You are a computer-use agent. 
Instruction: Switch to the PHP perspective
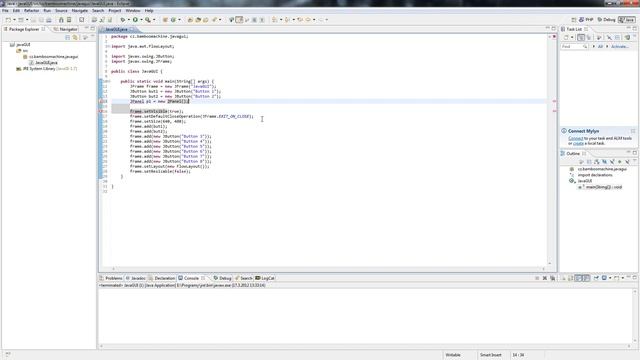point(586,20)
